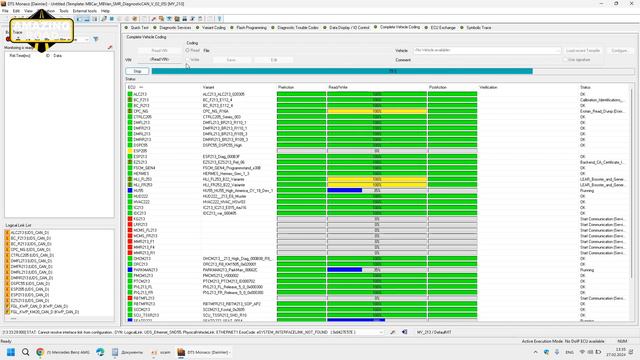Image resolution: width=640 pixels, height=360 pixels.
Task: Open the Документы taskbar item
Action: [x=127, y=352]
